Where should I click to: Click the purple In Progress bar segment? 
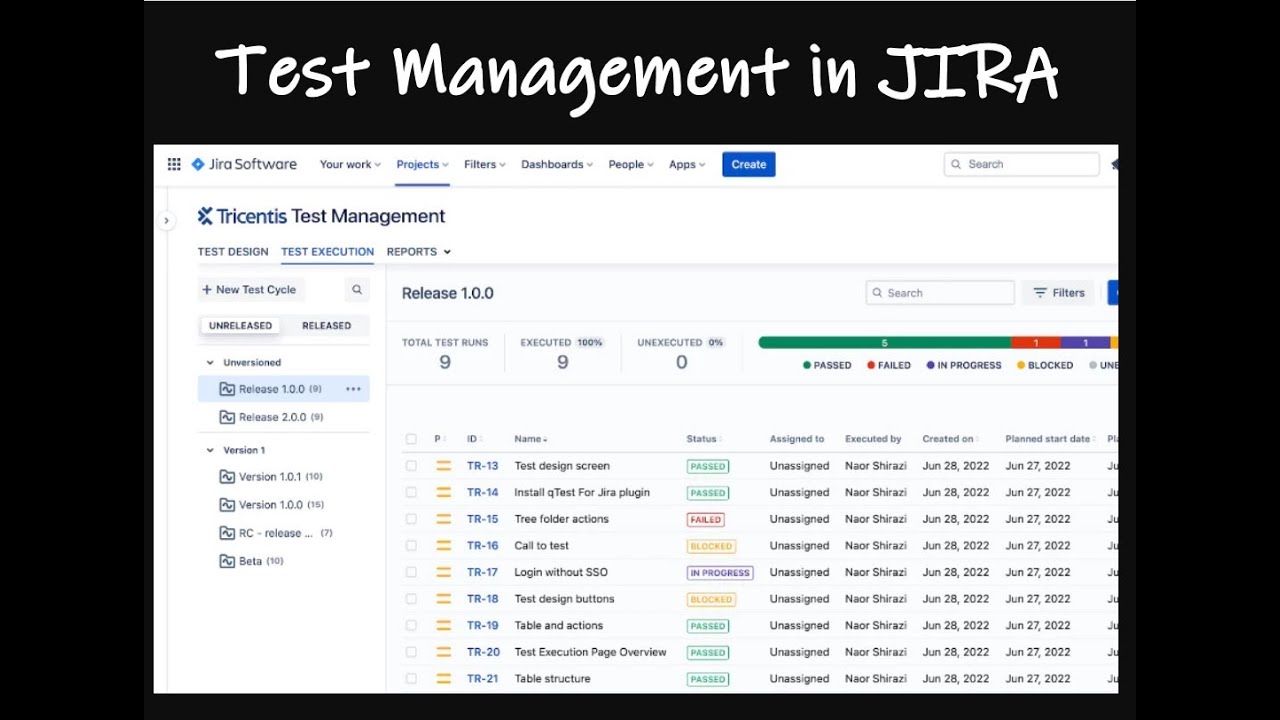[1085, 343]
